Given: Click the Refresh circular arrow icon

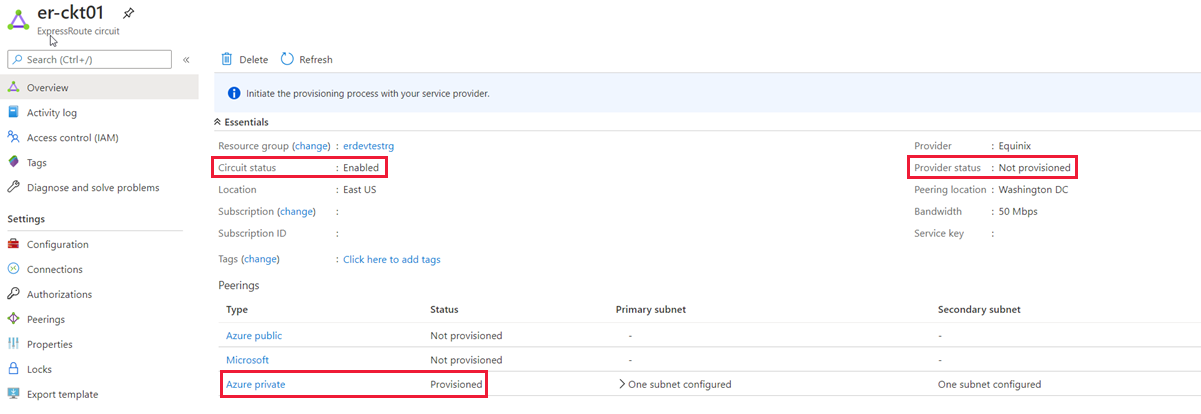Looking at the screenshot, I should point(288,60).
